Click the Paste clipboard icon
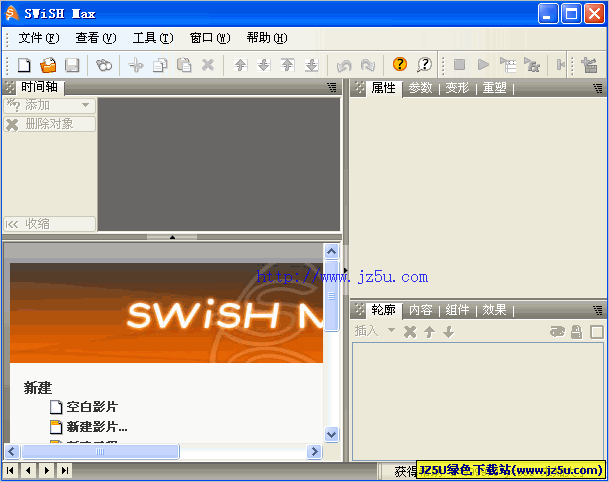Screen dimensions: 609x482 pos(184,65)
